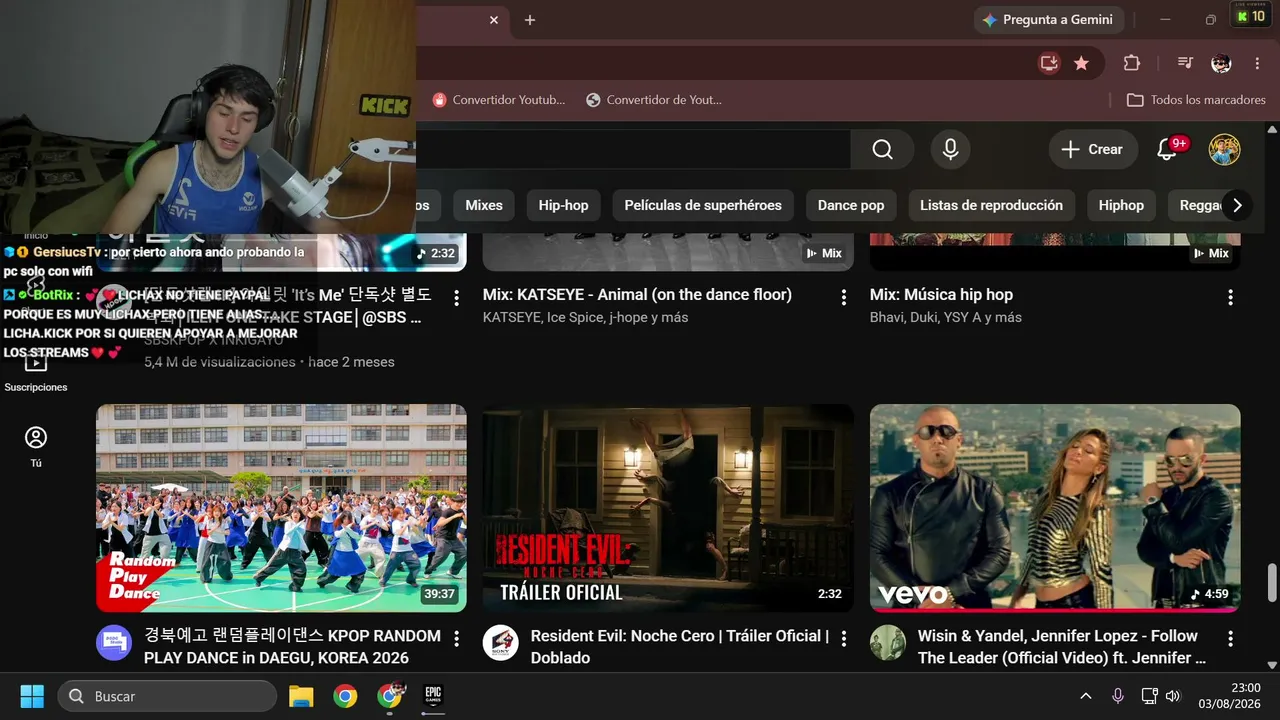
Task: Launch Epic Games from the taskbar
Action: (433, 696)
